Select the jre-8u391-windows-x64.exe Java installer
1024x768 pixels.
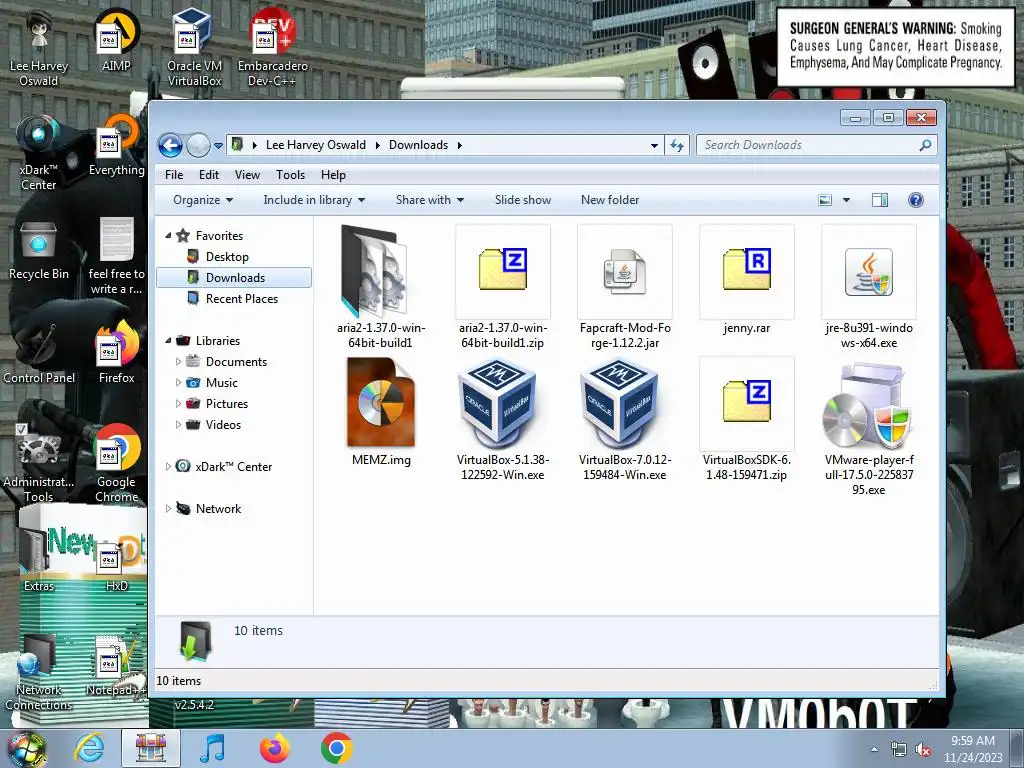coord(869,272)
